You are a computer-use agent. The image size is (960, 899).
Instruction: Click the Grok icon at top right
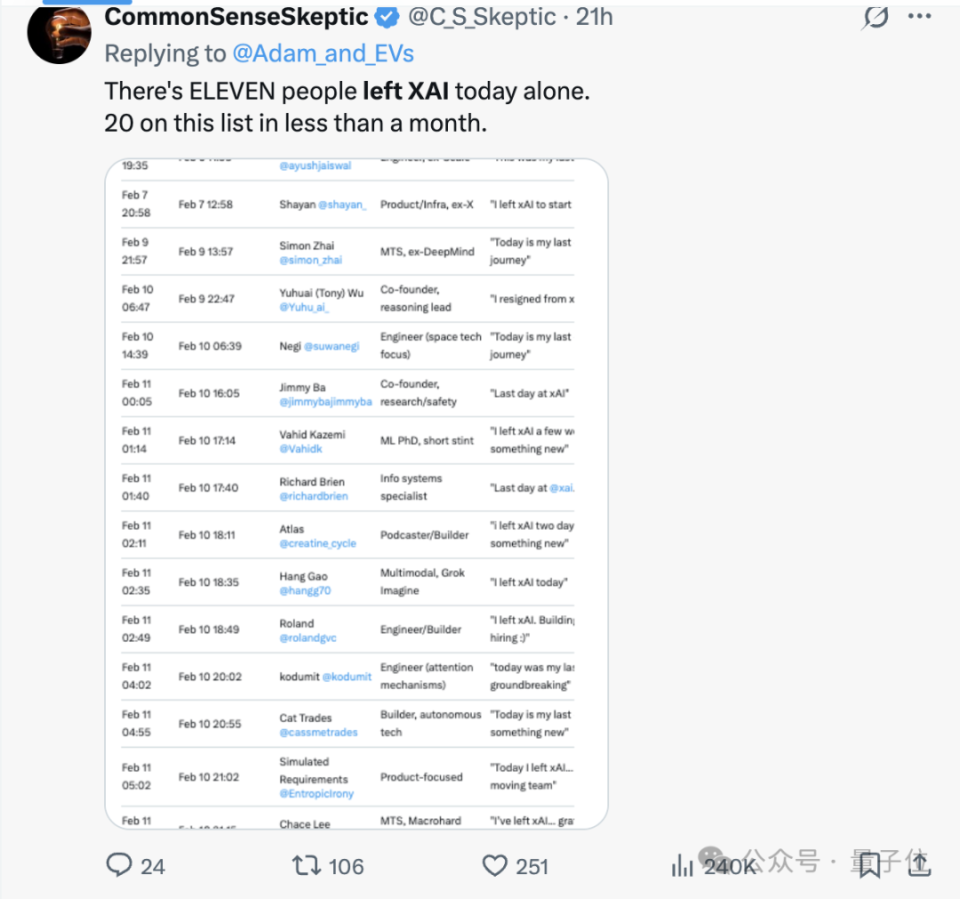pyautogui.click(x=876, y=17)
